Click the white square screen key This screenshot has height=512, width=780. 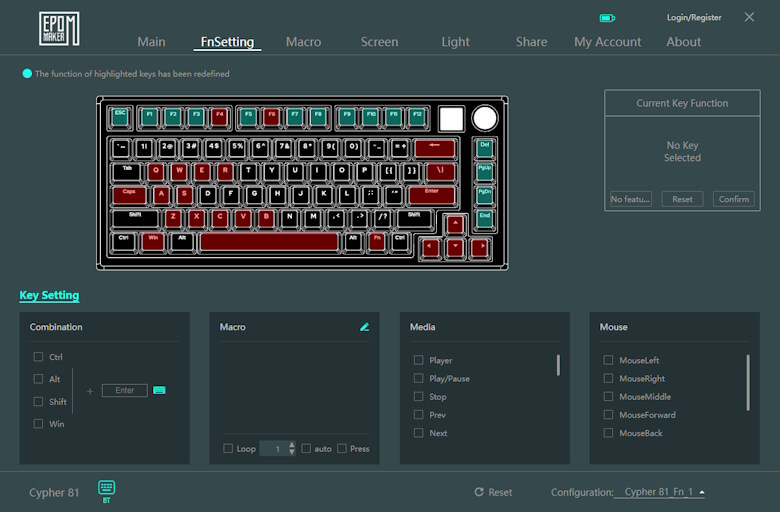click(x=451, y=118)
